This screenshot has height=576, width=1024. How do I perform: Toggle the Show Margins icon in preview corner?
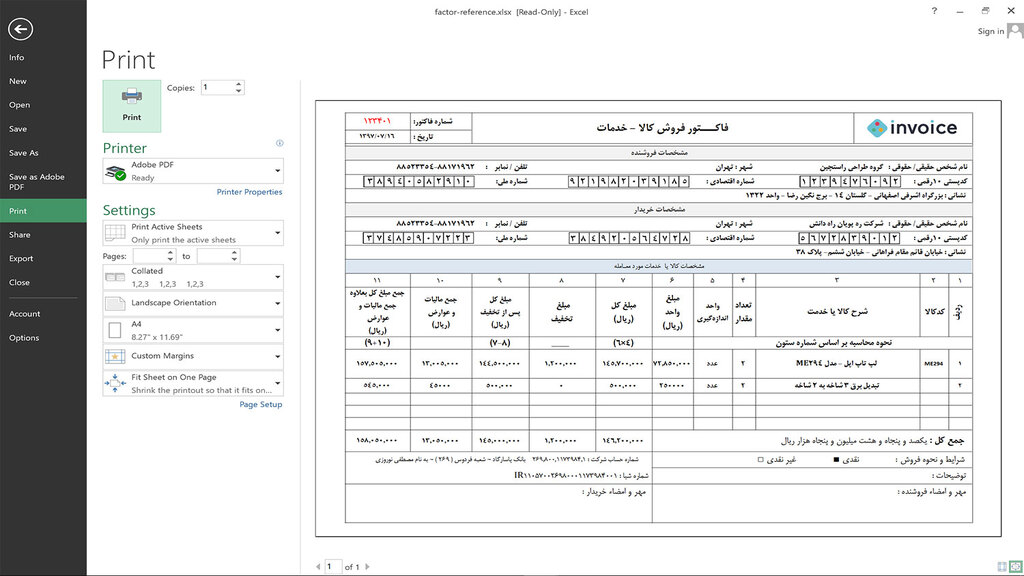pos(1000,565)
